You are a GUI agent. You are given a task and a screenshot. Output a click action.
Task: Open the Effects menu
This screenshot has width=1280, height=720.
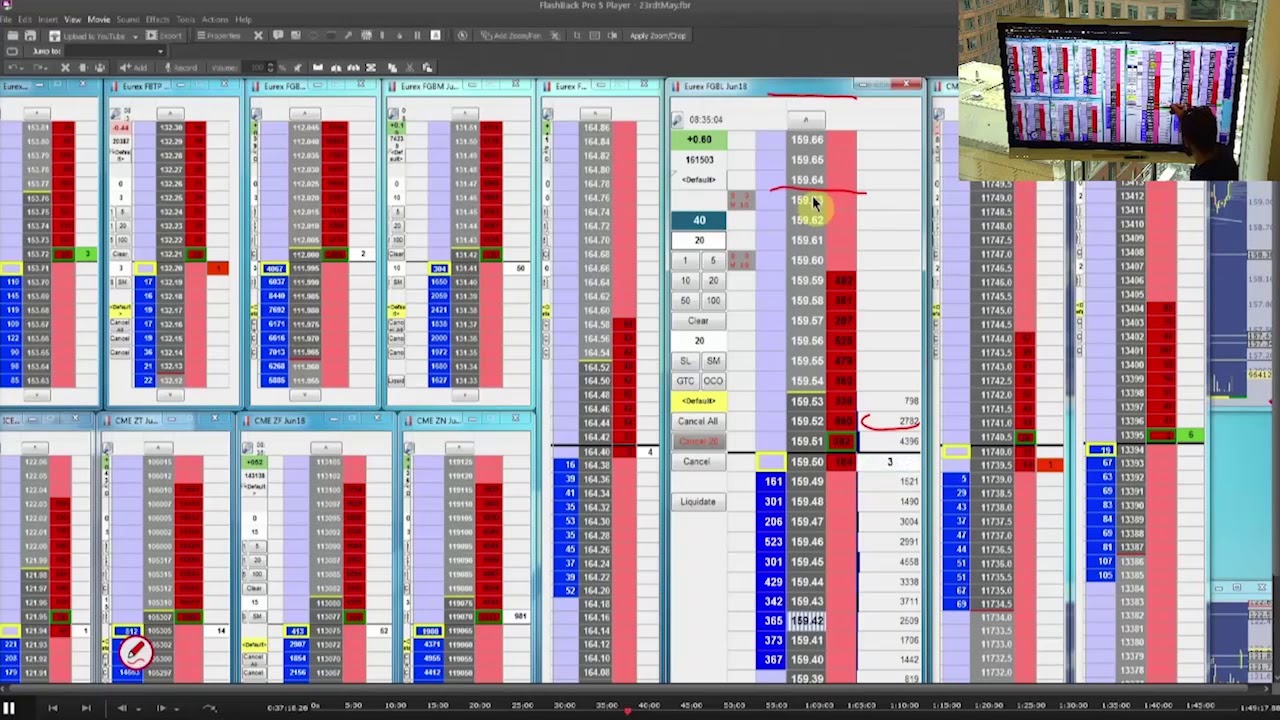click(157, 19)
